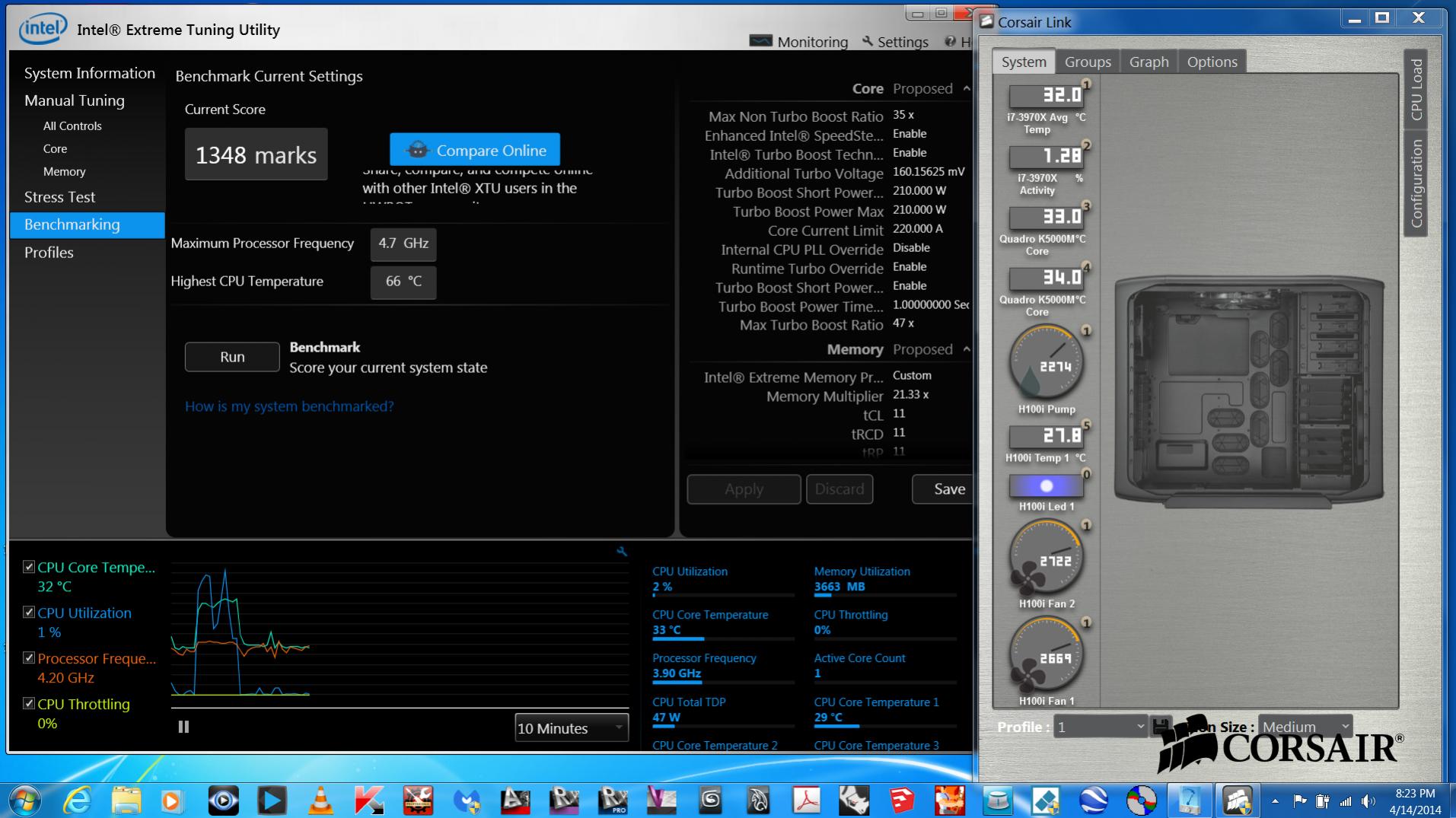Screen dimensions: 1456x818
Task: Select Manual Tuning in XTU sidebar
Action: 74,100
